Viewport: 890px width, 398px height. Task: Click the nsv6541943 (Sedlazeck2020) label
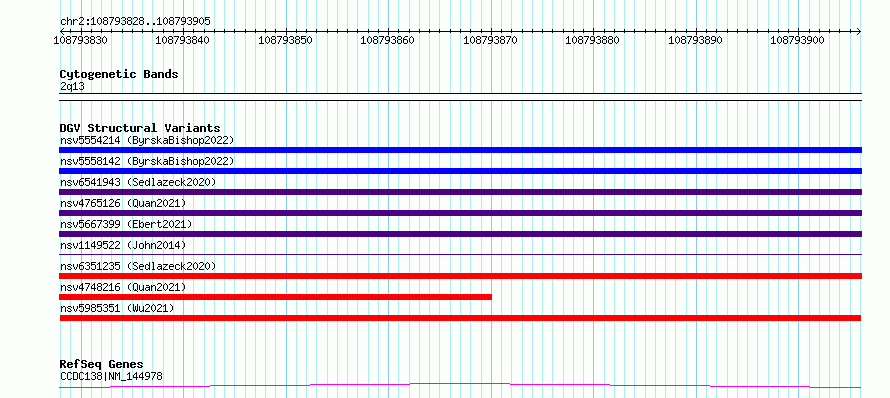[138, 182]
